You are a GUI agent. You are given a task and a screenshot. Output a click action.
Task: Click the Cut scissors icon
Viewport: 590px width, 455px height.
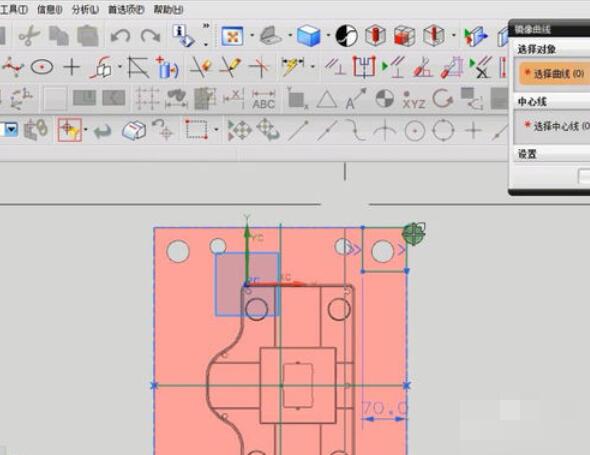[29, 36]
